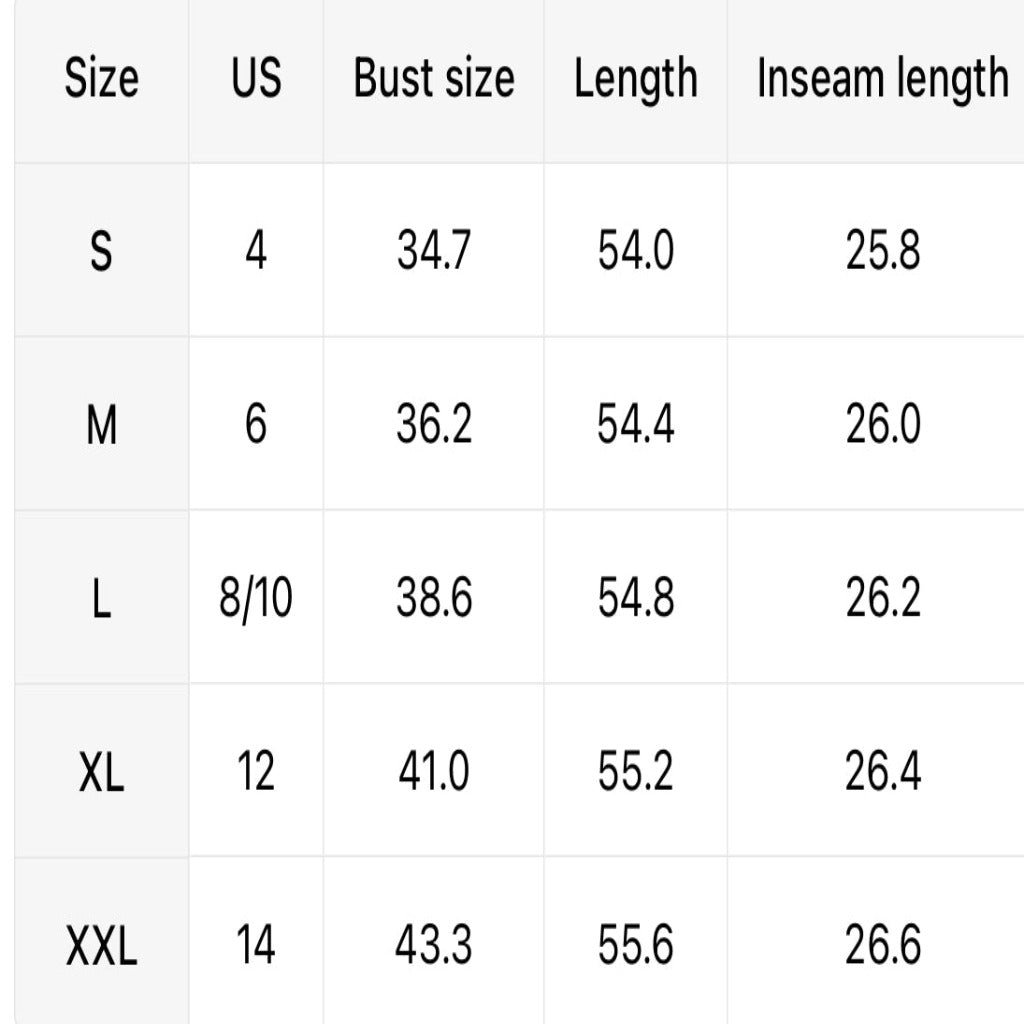Select the 36.2 bust size cell
The width and height of the screenshot is (1024, 1024).
coord(434,425)
